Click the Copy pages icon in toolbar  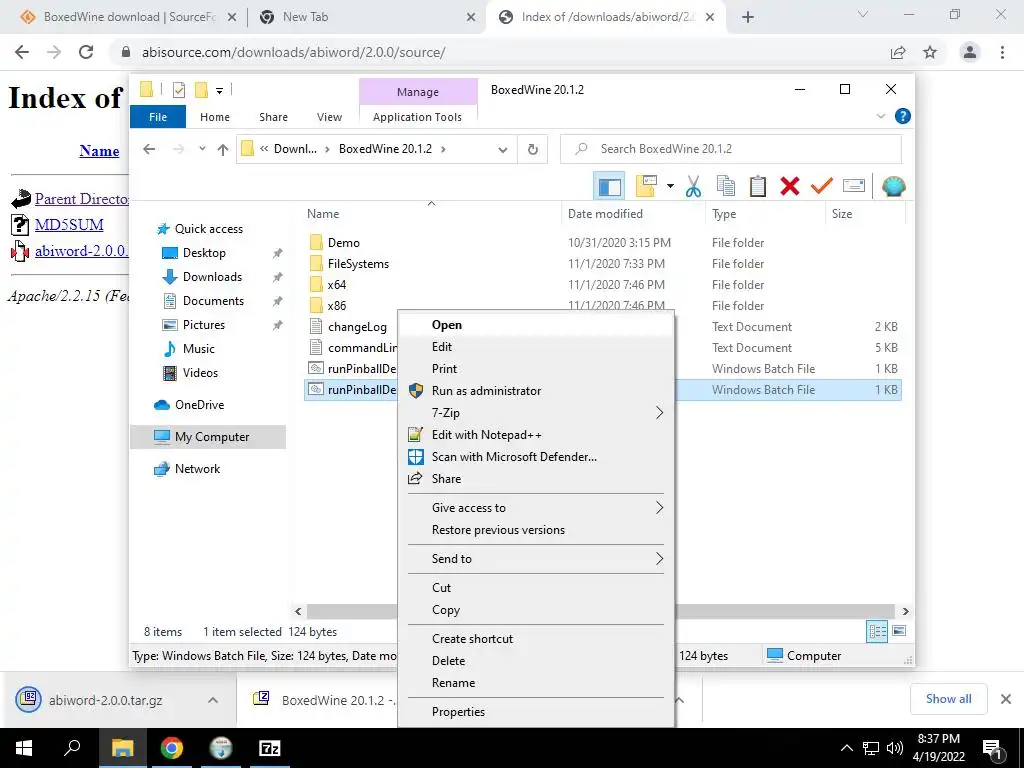(x=726, y=186)
